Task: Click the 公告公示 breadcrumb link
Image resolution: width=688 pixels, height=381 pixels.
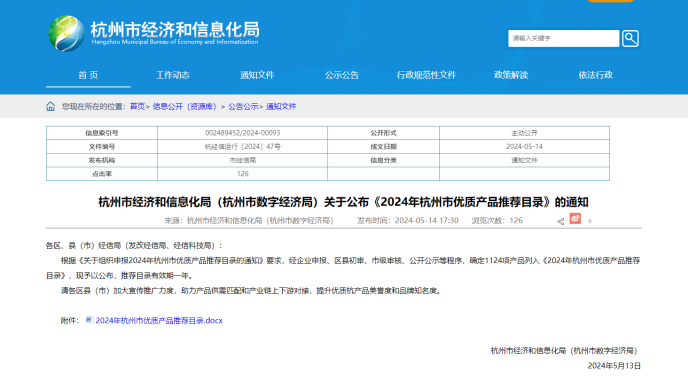Action: point(243,107)
